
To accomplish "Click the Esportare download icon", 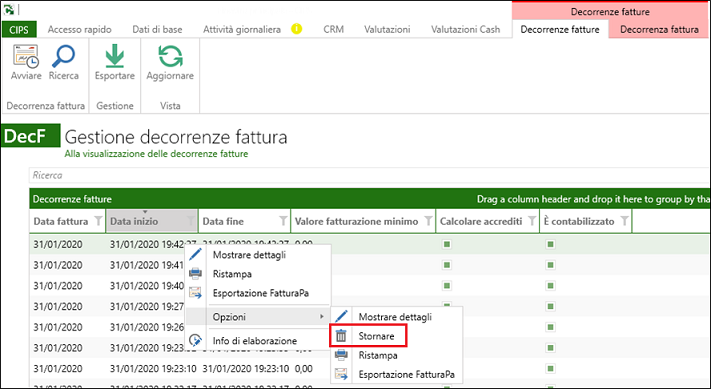I will [114, 56].
